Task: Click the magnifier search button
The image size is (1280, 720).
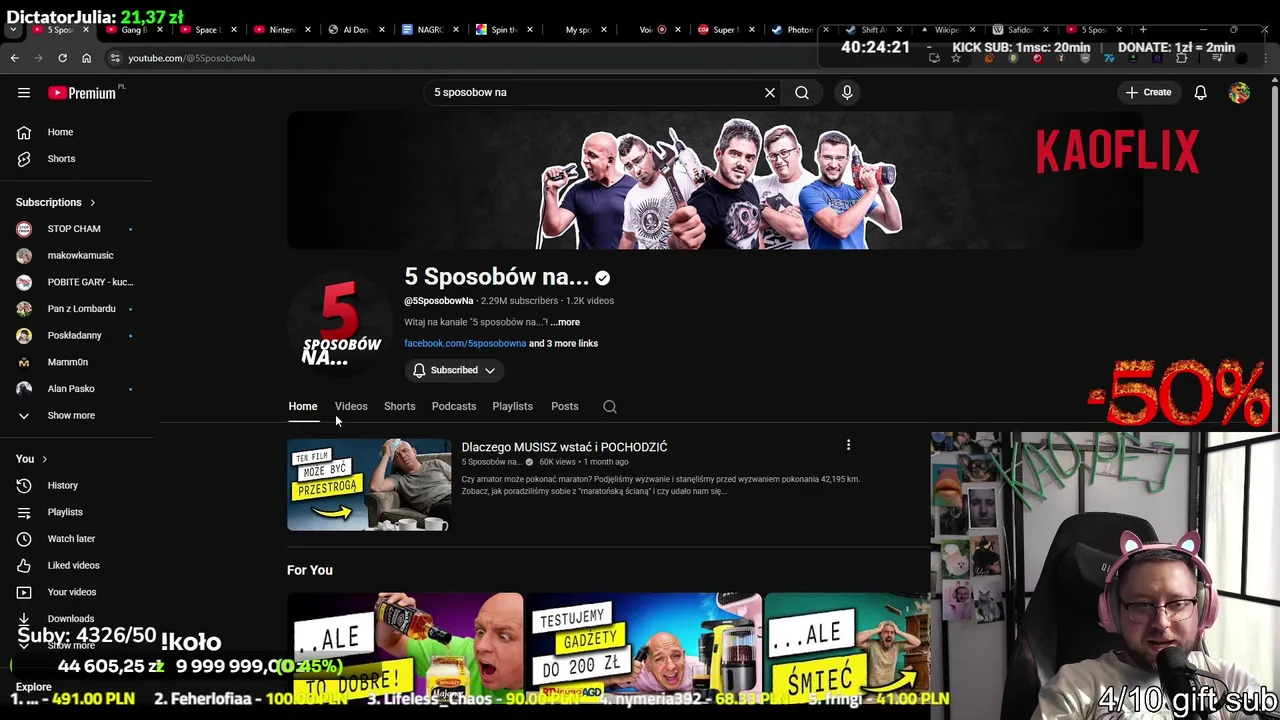Action: [x=802, y=92]
